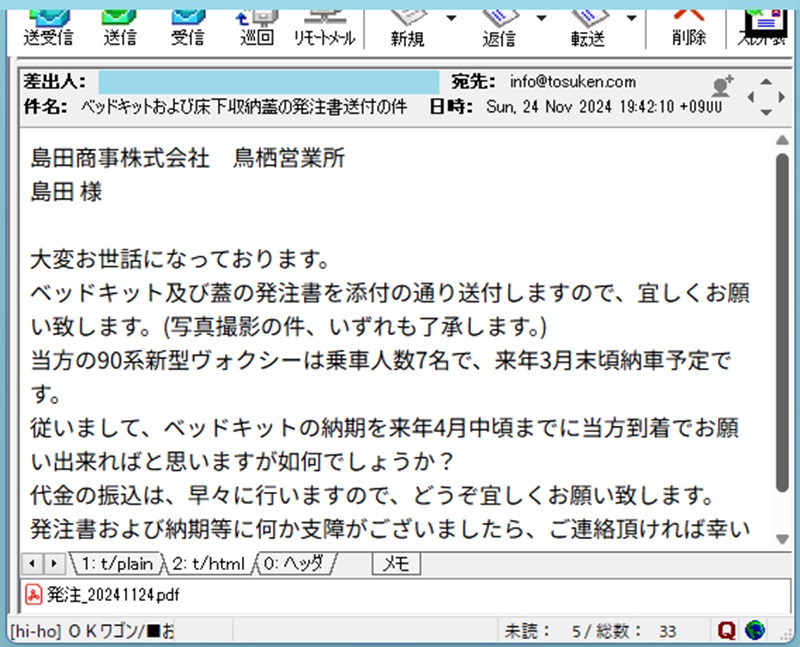Expand the 新規 dropdown arrow
This screenshot has height=647, width=800.
click(x=451, y=18)
